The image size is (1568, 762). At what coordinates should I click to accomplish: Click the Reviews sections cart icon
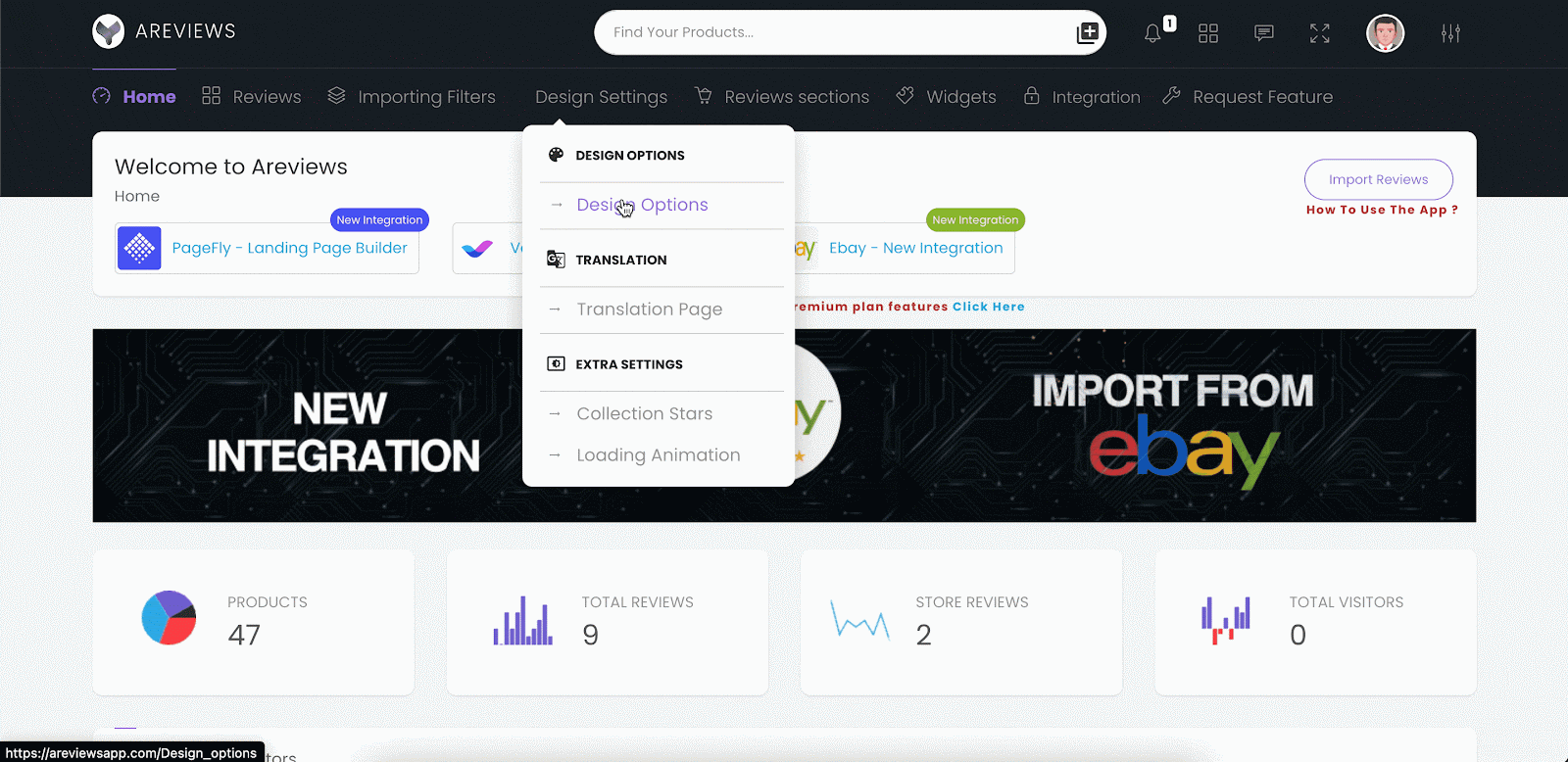point(703,95)
